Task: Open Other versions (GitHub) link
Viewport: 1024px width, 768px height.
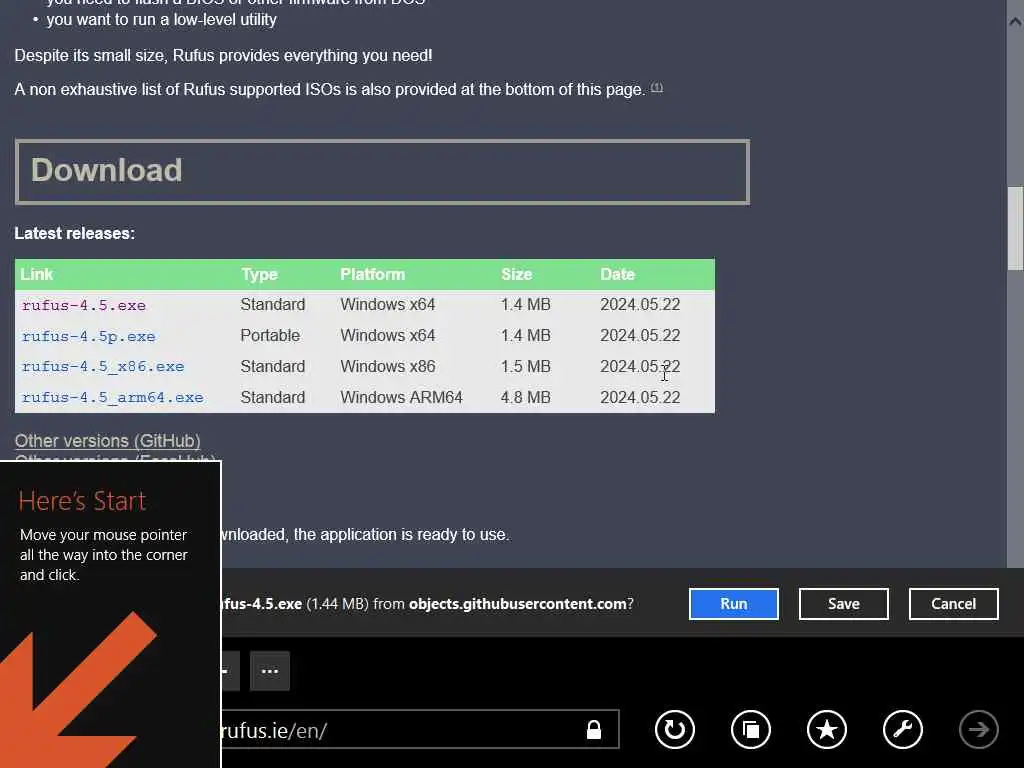Action: tap(107, 441)
